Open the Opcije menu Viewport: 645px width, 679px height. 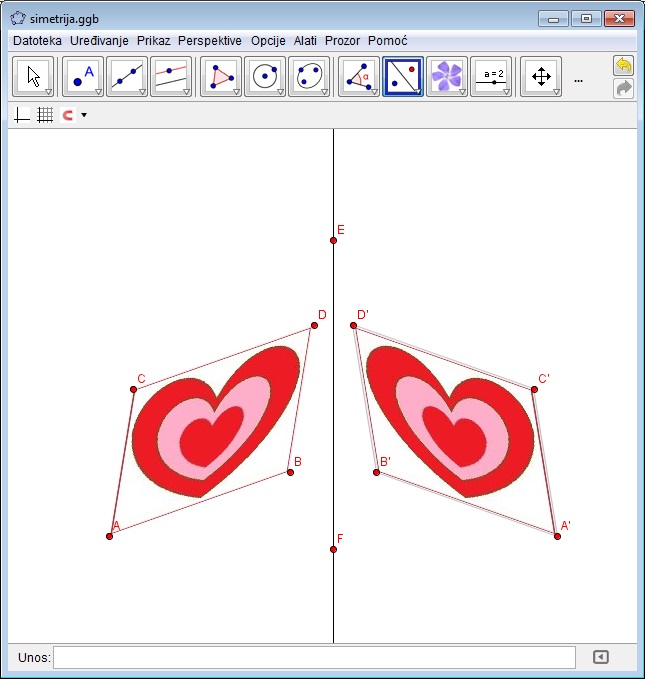click(268, 41)
